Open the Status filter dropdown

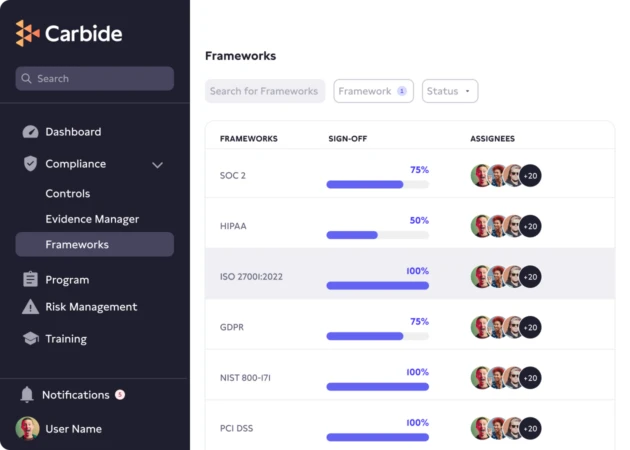pos(450,91)
